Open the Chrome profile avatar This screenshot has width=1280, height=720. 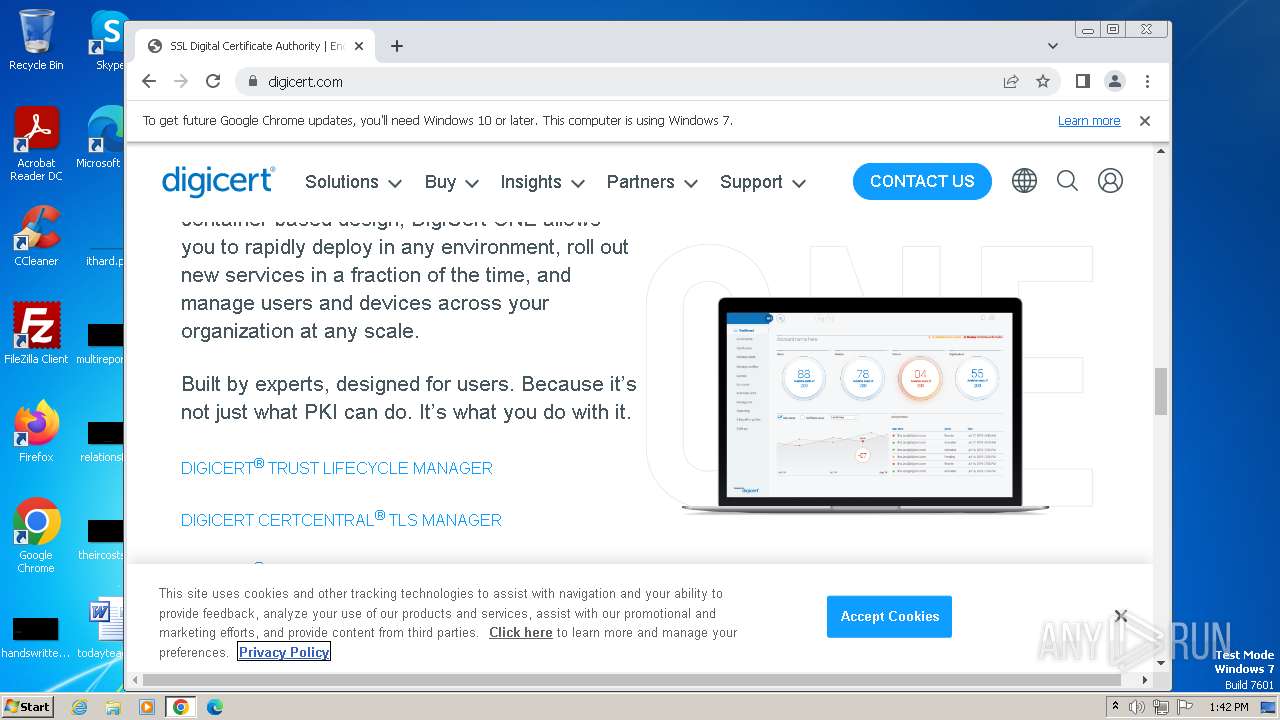pos(1115,81)
